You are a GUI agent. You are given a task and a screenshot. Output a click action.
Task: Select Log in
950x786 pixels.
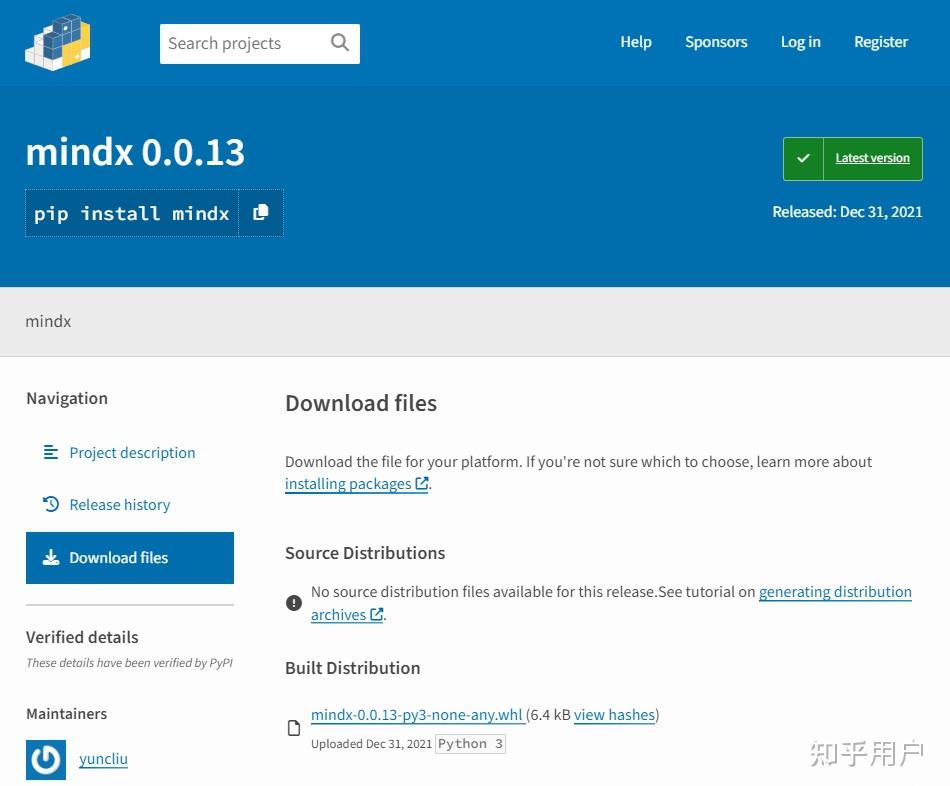tap(800, 42)
